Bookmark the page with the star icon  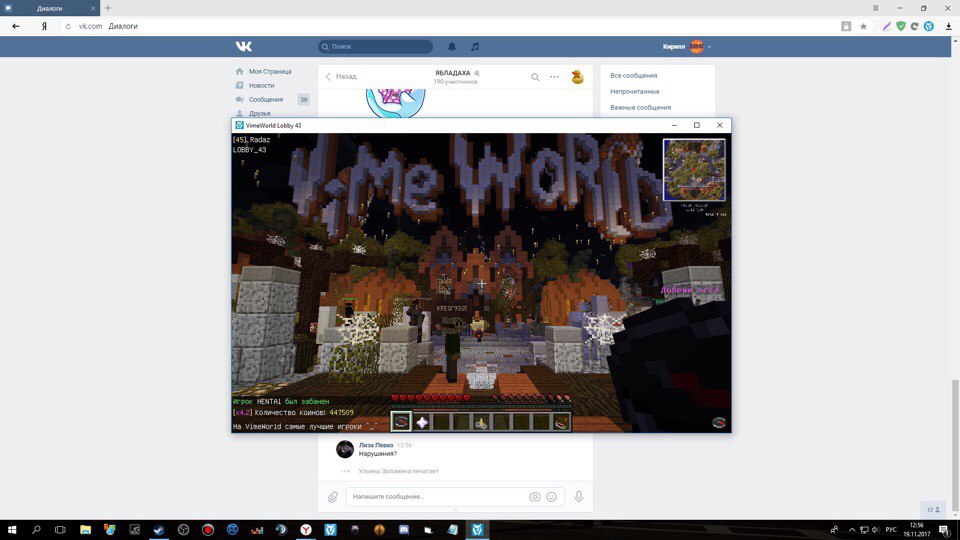pyautogui.click(x=863, y=26)
